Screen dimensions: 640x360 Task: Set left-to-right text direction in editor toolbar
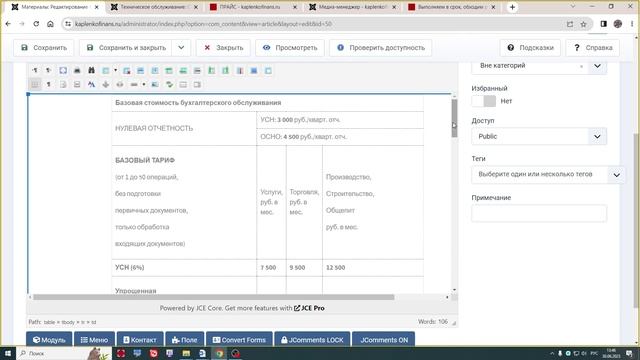point(35,71)
